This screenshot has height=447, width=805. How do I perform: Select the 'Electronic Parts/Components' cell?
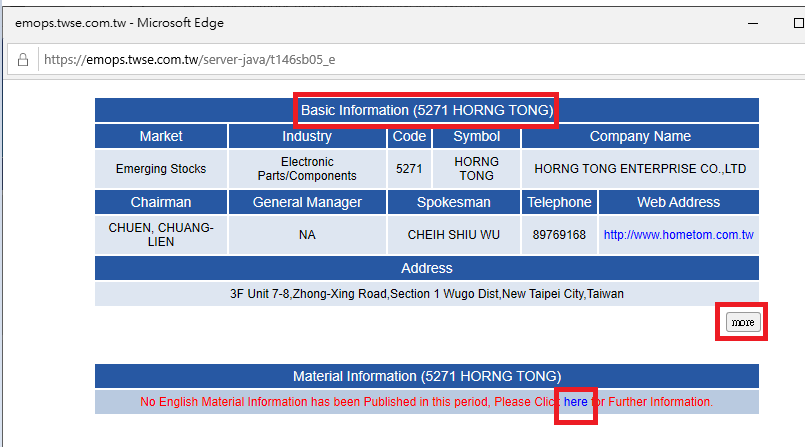tap(307, 169)
